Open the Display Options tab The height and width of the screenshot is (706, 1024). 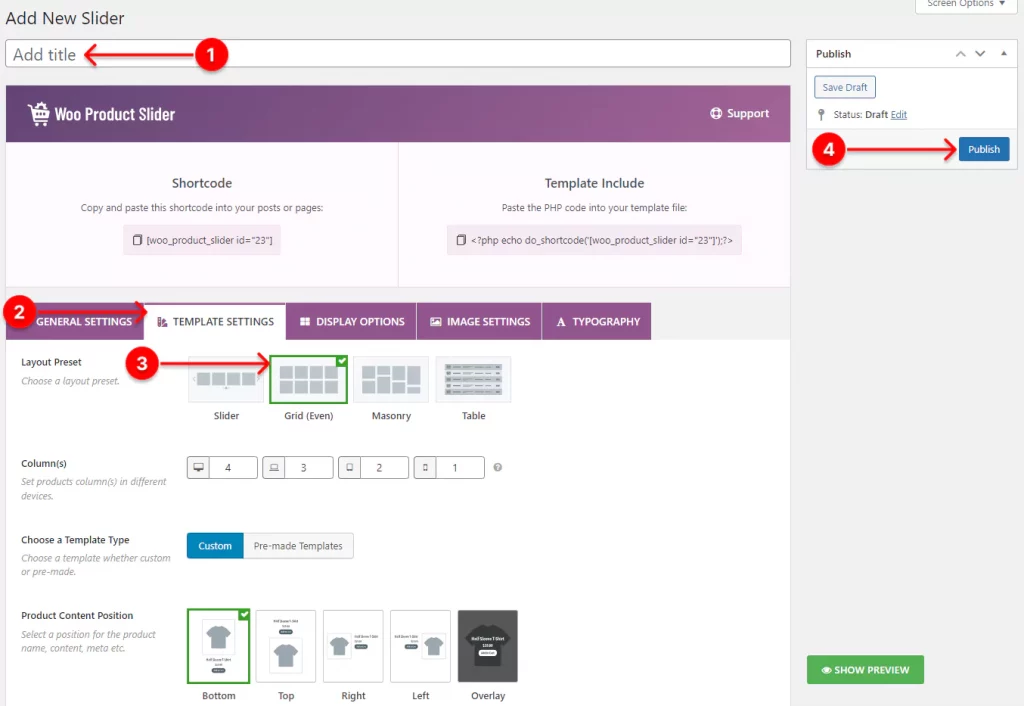click(x=351, y=321)
